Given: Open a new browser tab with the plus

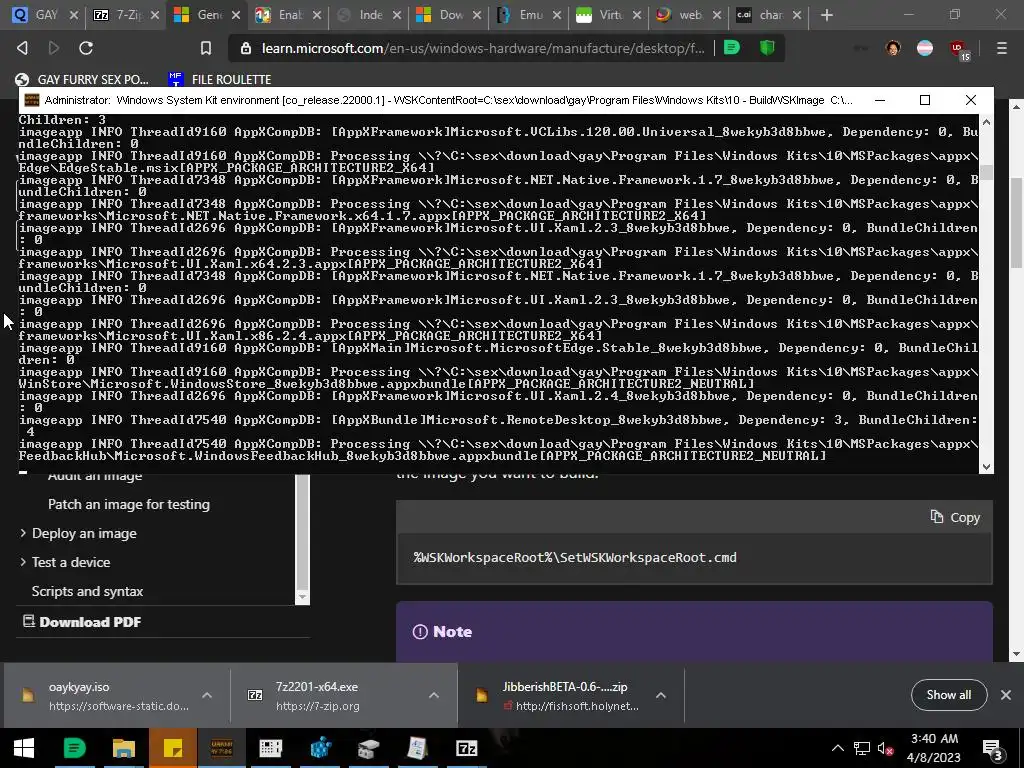Looking at the screenshot, I should (x=826, y=14).
